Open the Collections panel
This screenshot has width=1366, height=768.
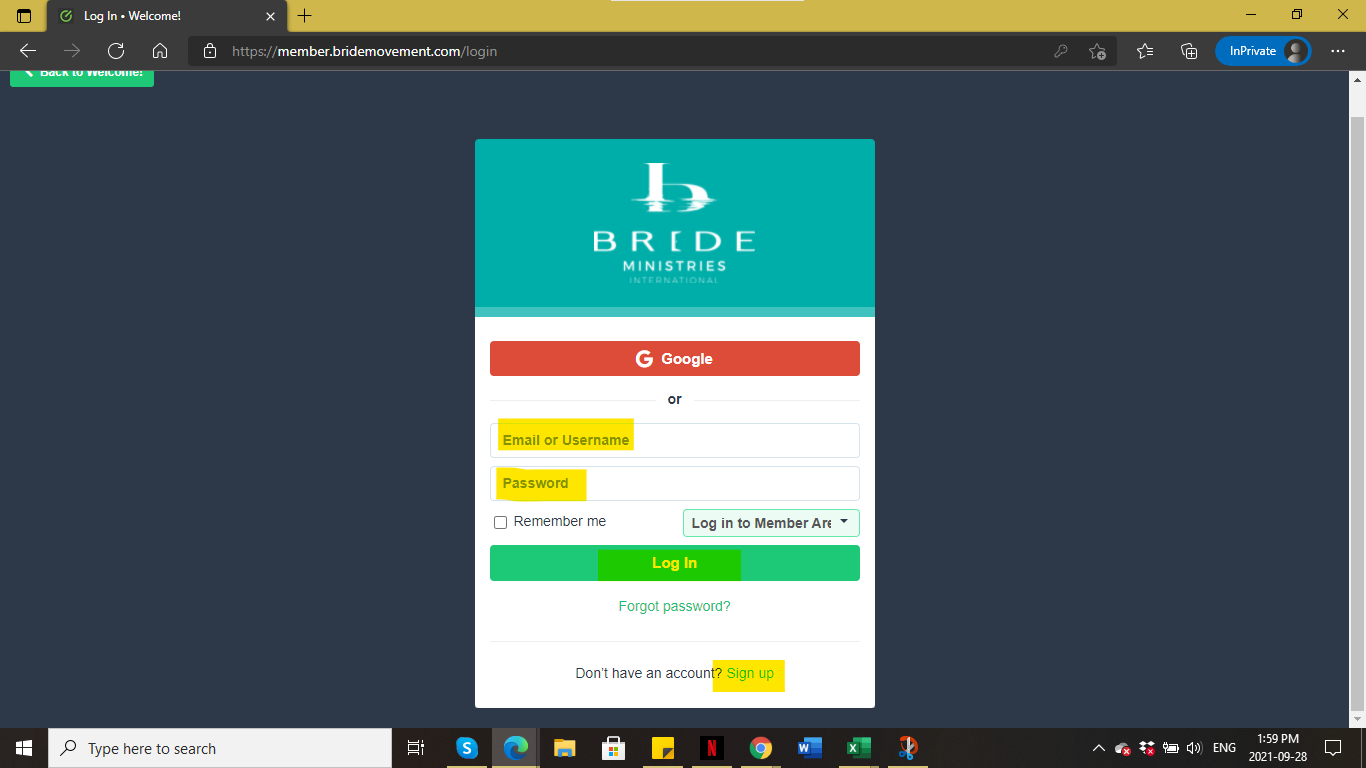point(1189,51)
